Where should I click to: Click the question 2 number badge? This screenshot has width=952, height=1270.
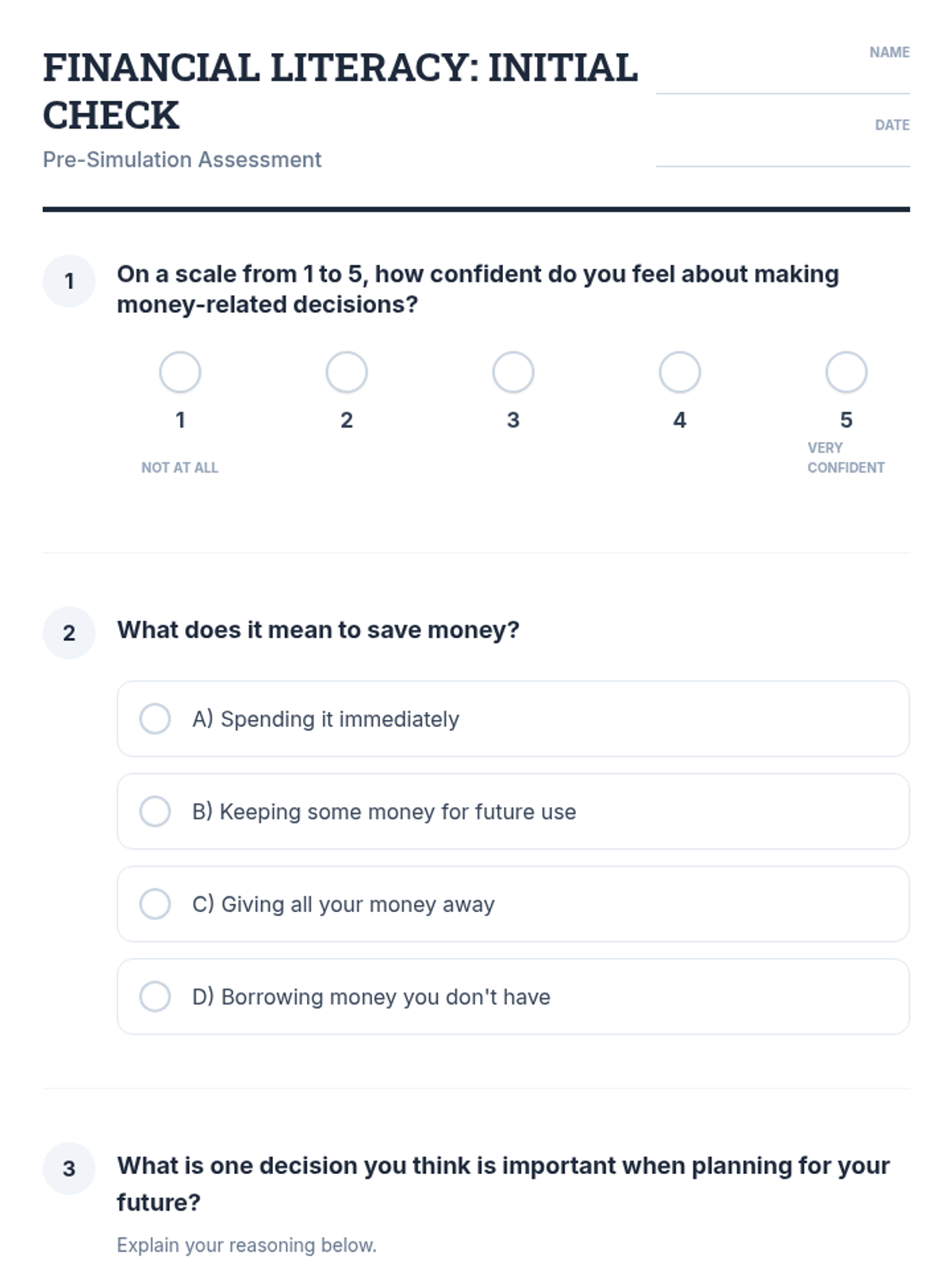[69, 633]
